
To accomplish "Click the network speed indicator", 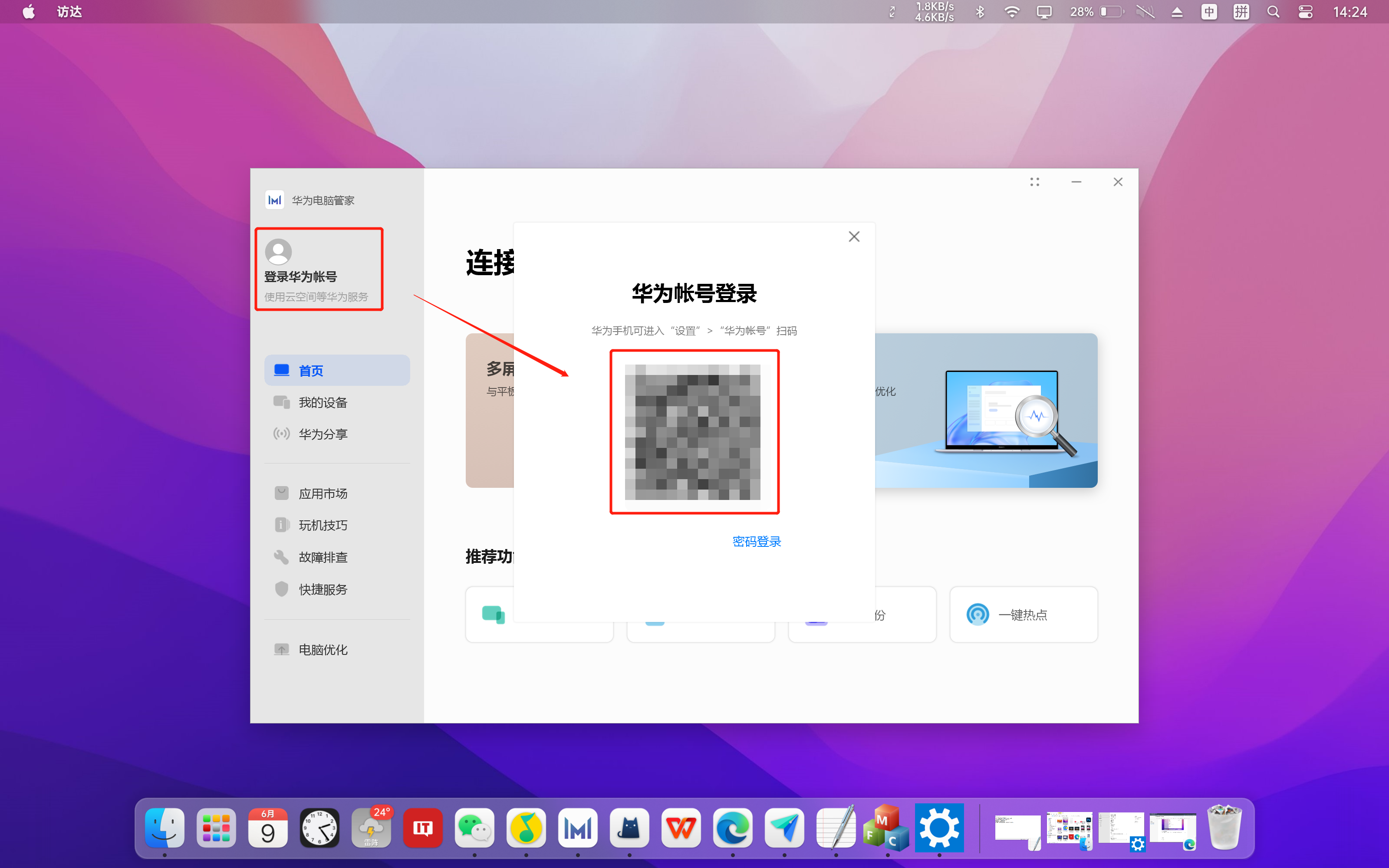I will [x=935, y=11].
